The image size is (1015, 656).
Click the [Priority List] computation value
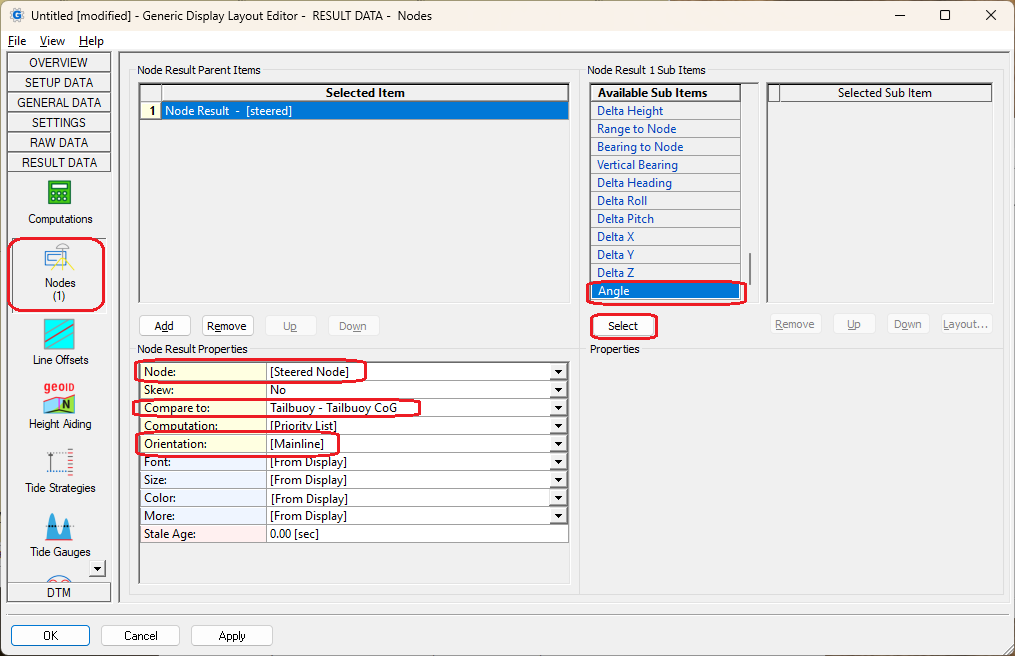tap(408, 426)
